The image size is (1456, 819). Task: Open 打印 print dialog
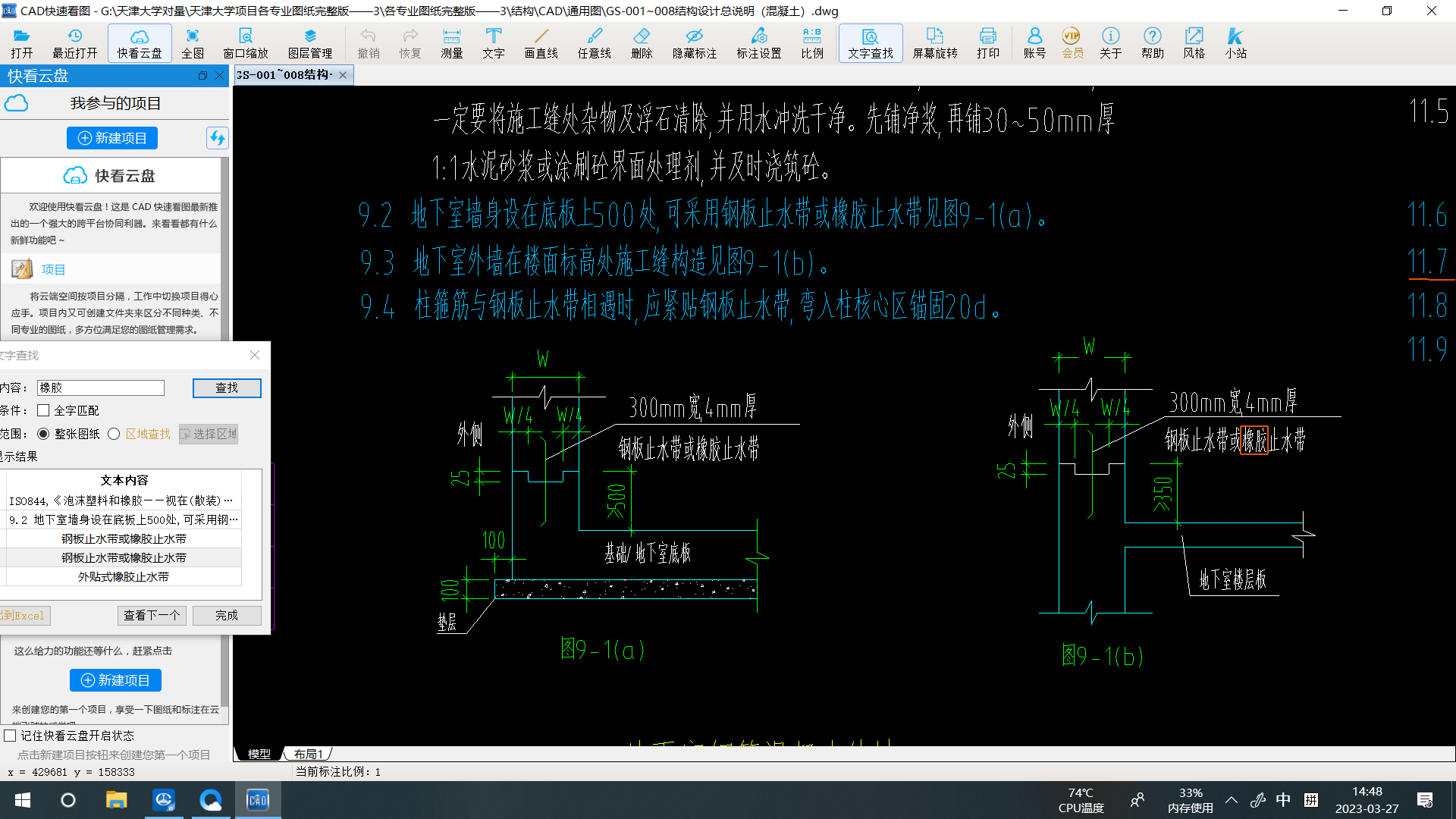[x=988, y=43]
